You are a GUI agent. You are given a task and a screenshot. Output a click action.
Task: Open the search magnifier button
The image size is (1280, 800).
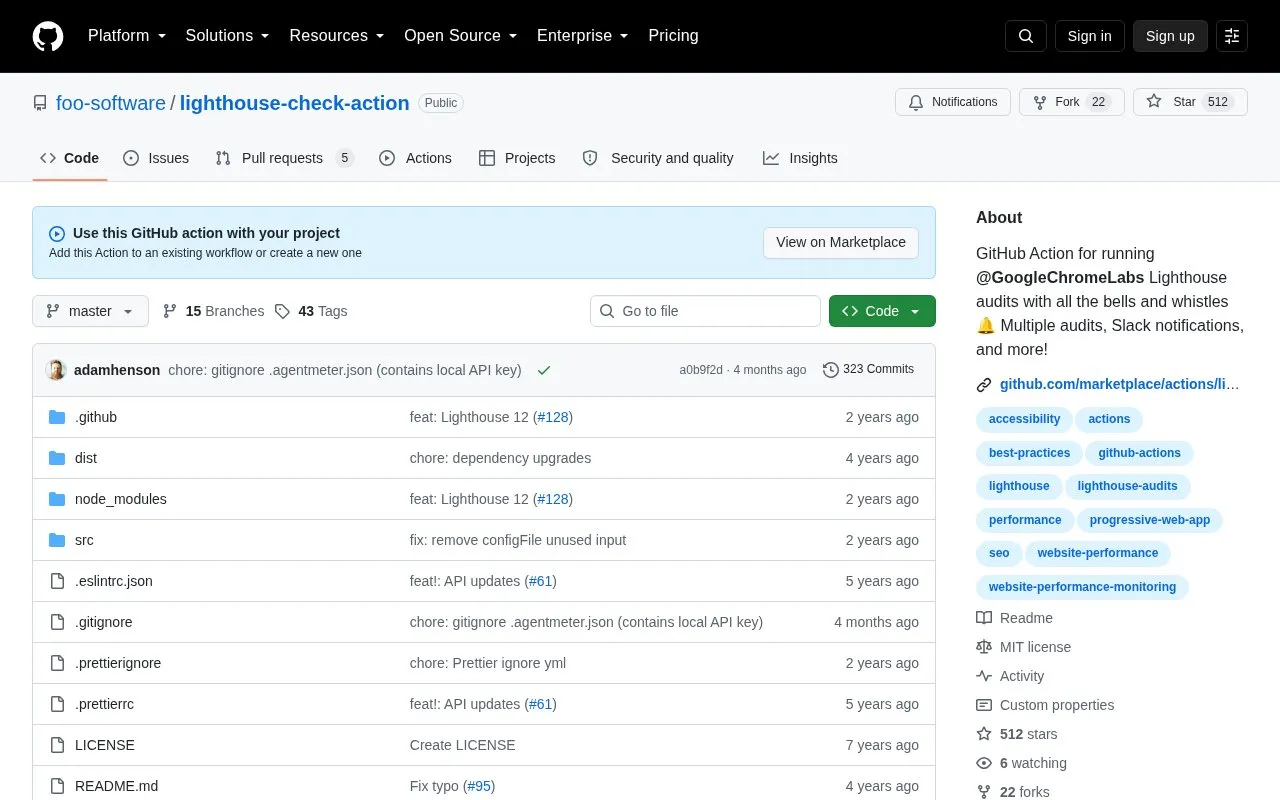coord(1026,36)
